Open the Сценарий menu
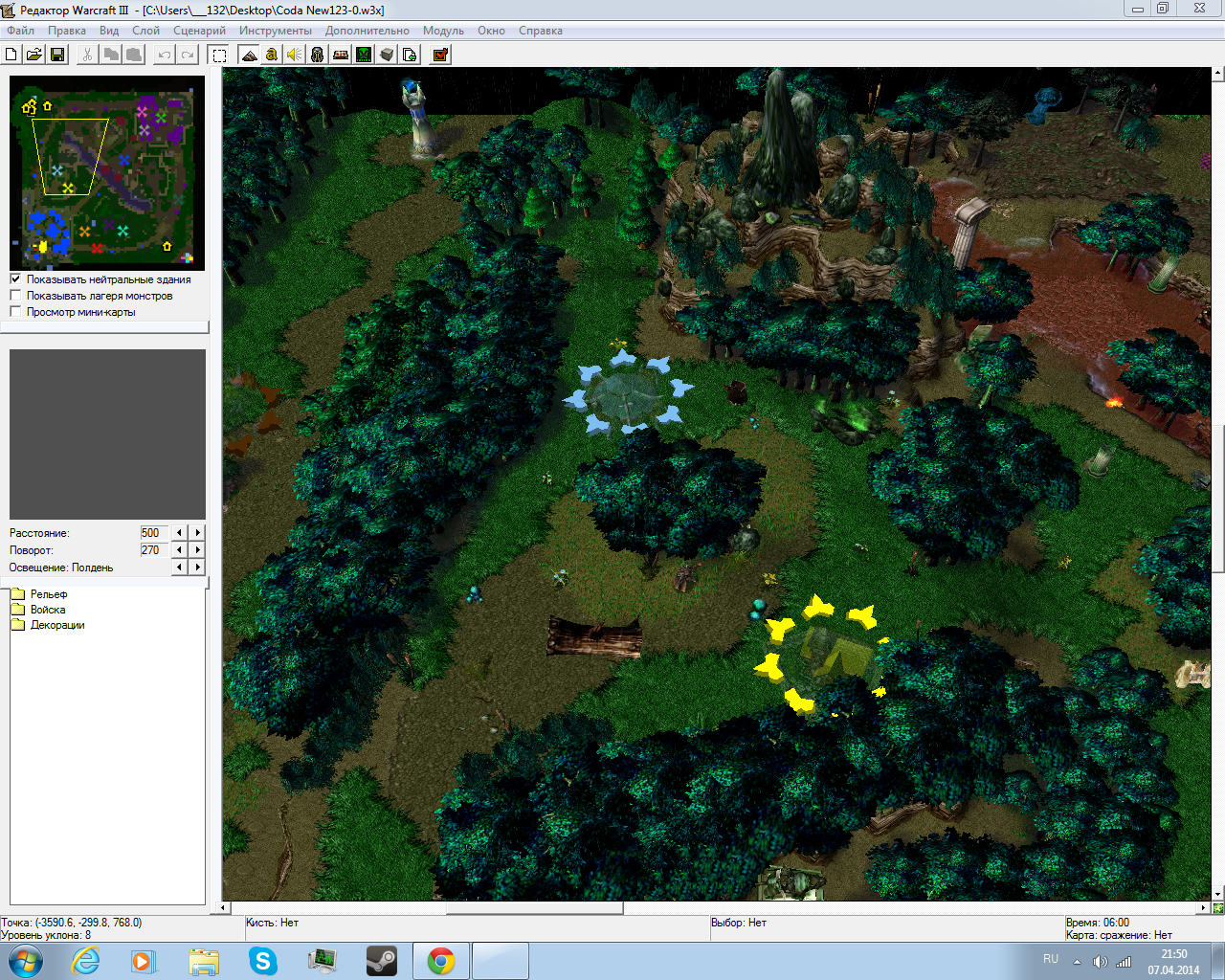Image resolution: width=1225 pixels, height=980 pixels. click(x=199, y=31)
